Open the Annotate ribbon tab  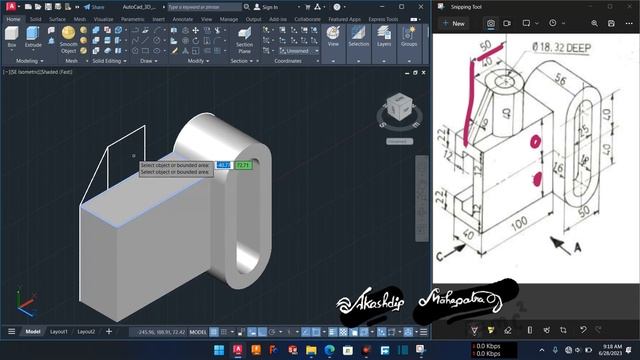[x=182, y=19]
